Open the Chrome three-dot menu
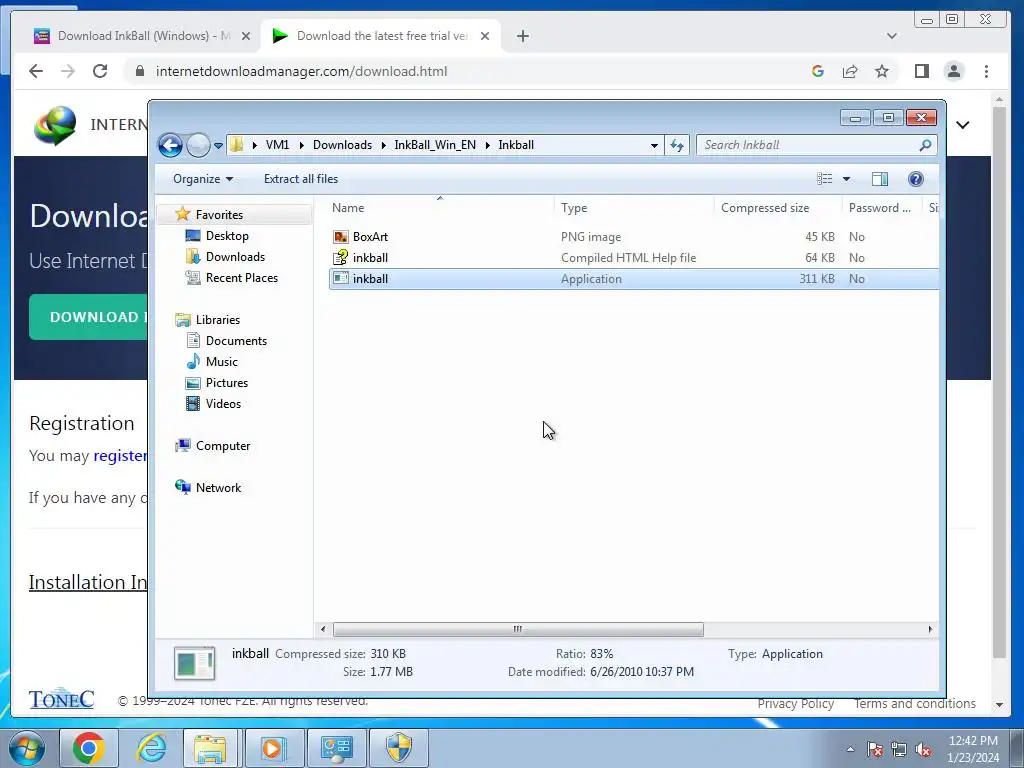Viewport: 1024px width, 768px height. pos(986,71)
